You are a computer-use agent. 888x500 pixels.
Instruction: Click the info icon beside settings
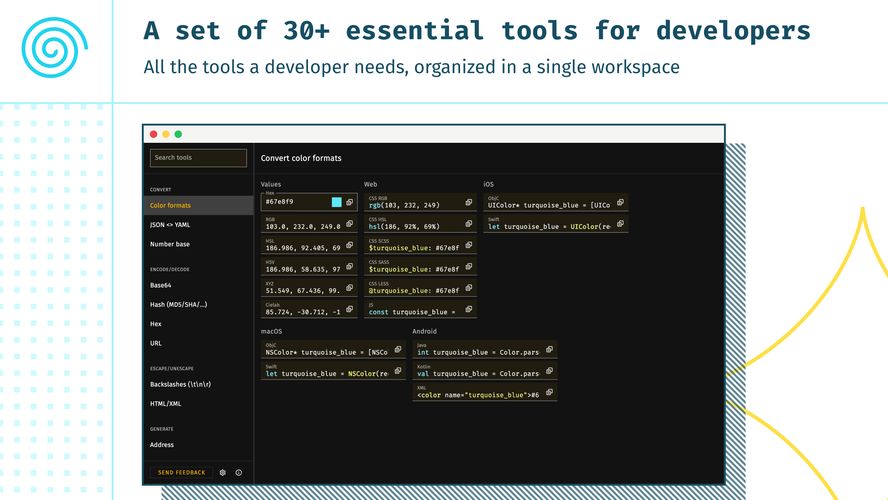238,472
